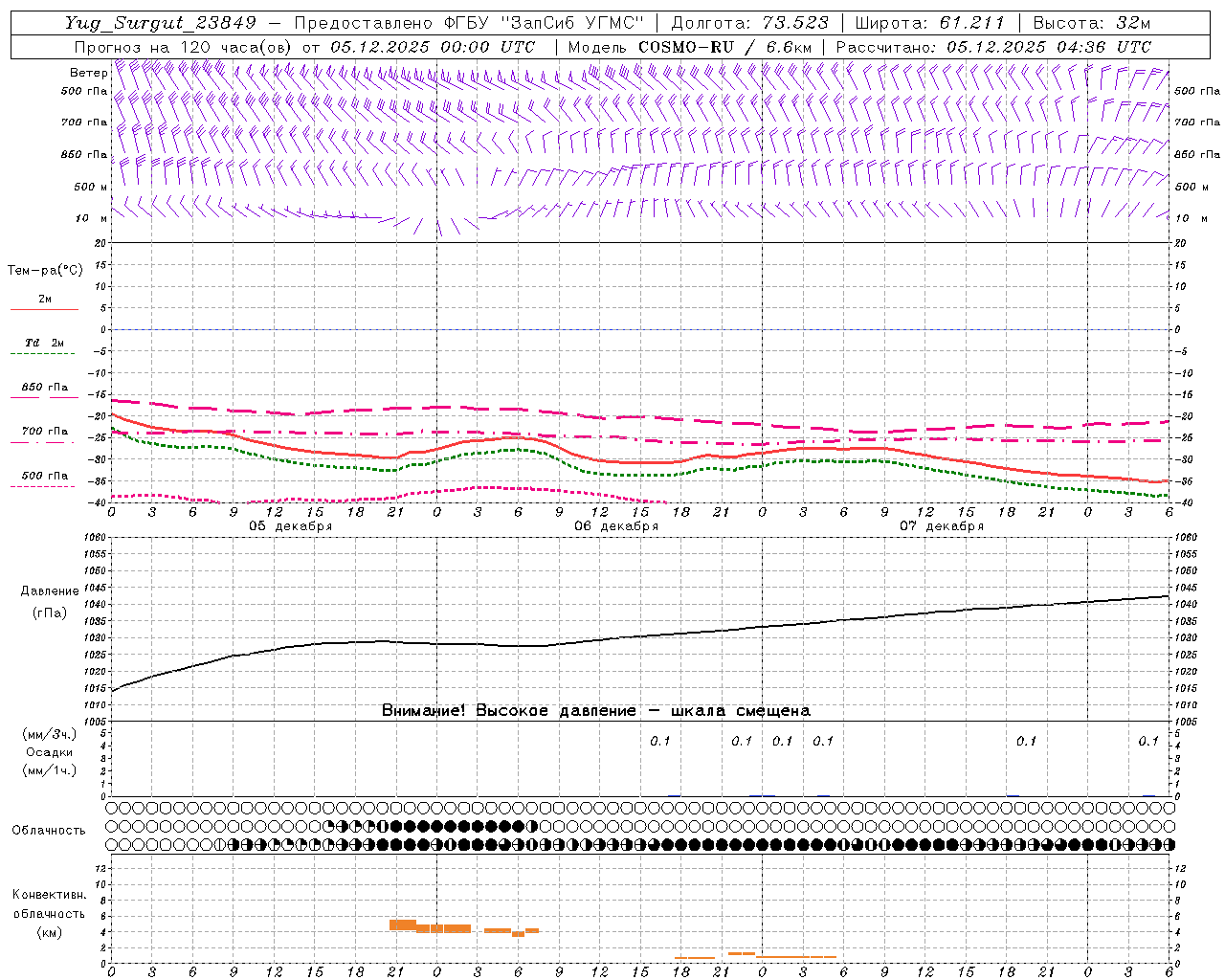The height and width of the screenshot is (980, 1225).
Task: Select the (км) unit under convective cloud label
Action: (49, 932)
